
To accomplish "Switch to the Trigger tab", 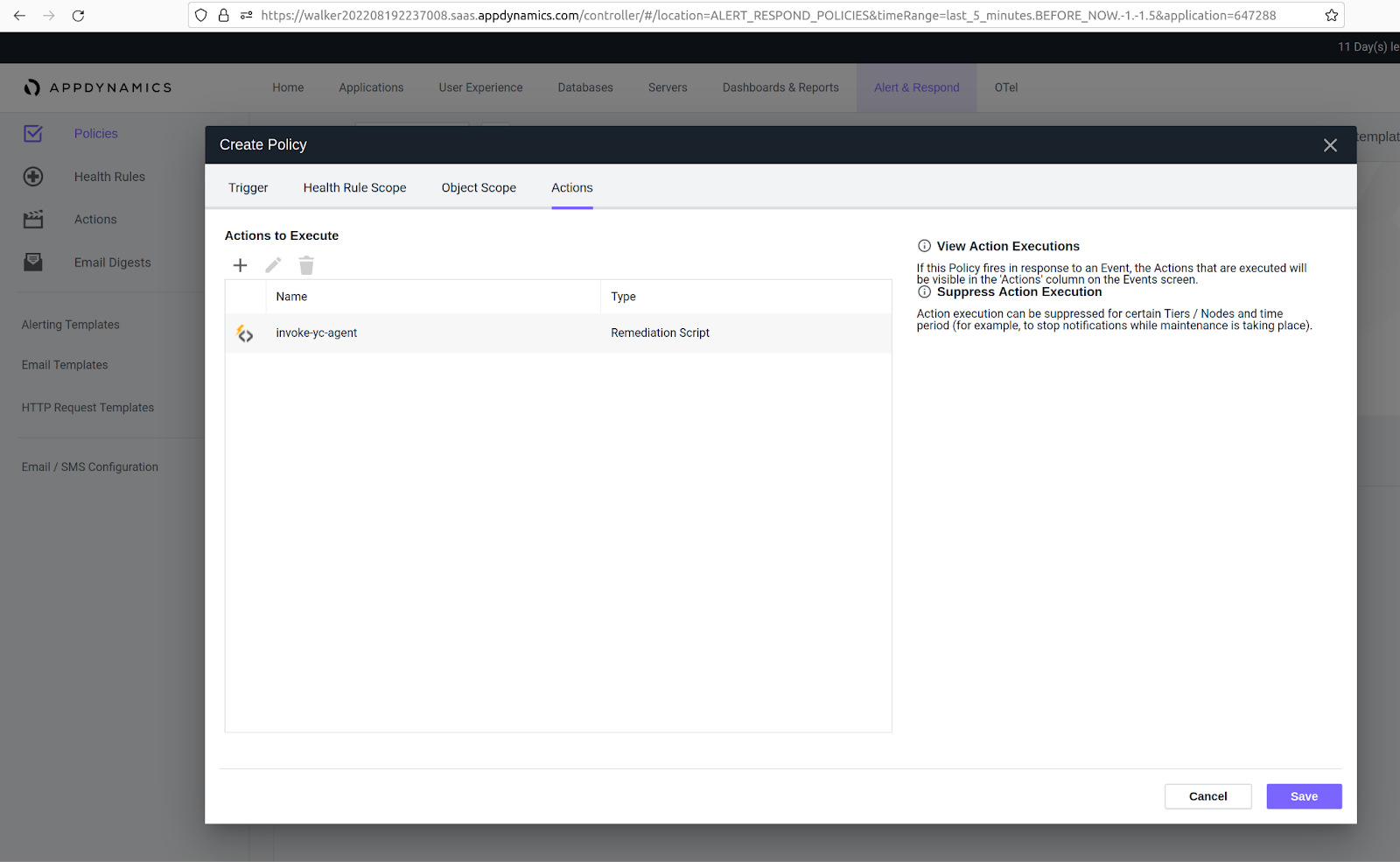I will [x=248, y=187].
